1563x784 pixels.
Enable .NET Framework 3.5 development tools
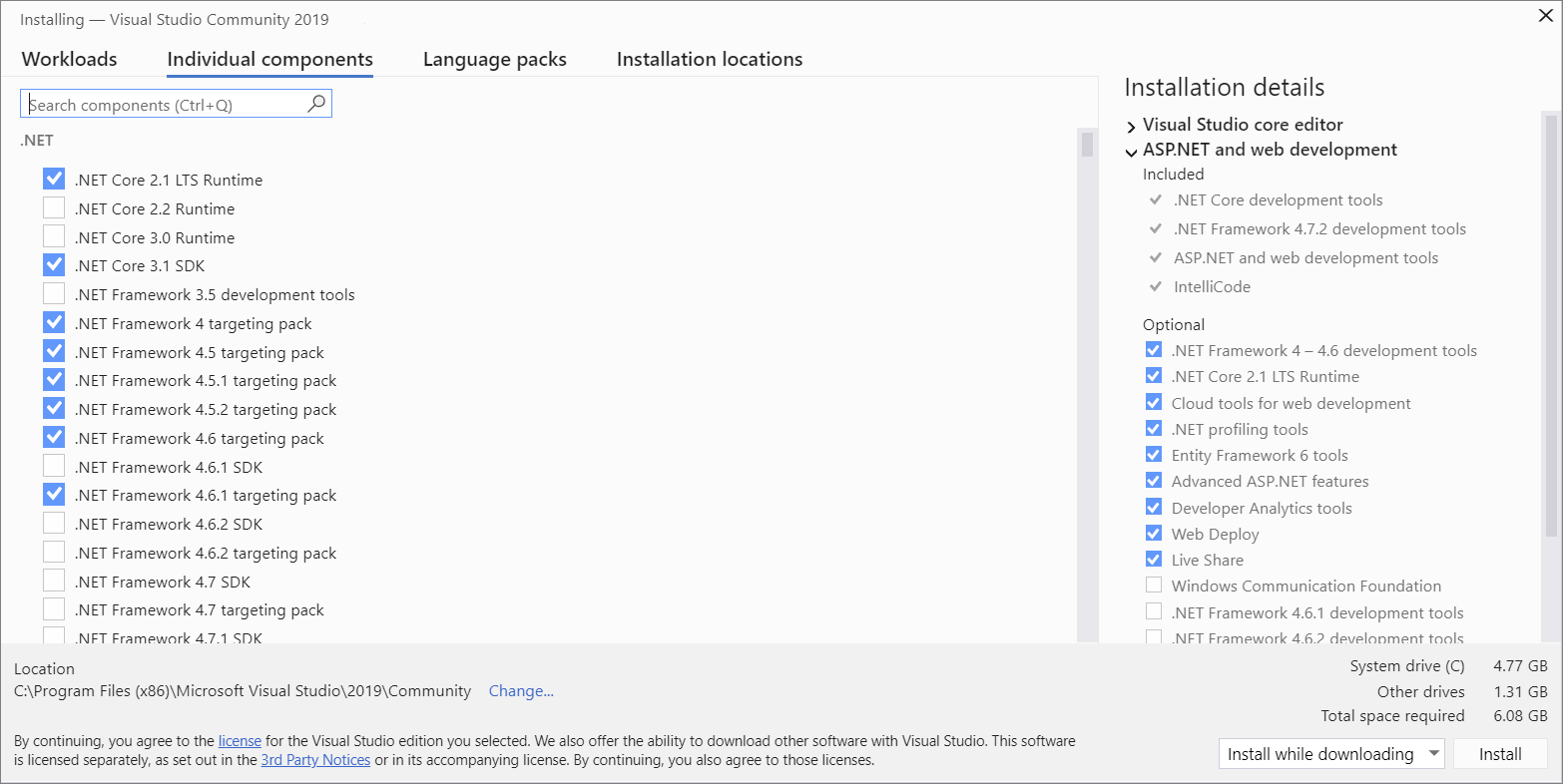click(x=54, y=293)
